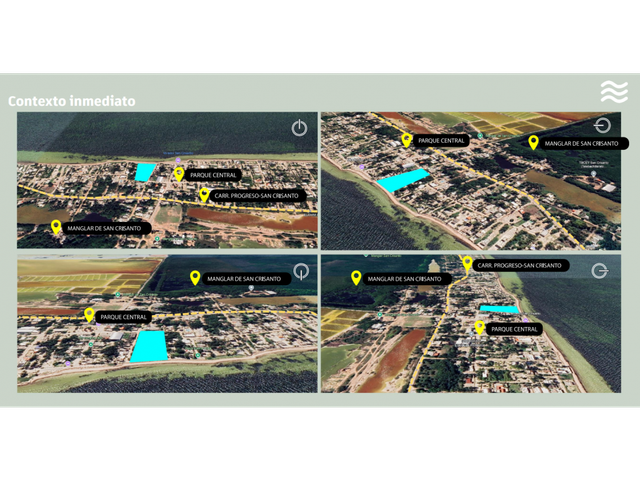The height and width of the screenshot is (480, 640).
Task: Click the Carr. Progreso-San Crisanto label, top-left map
Action: pos(256,196)
